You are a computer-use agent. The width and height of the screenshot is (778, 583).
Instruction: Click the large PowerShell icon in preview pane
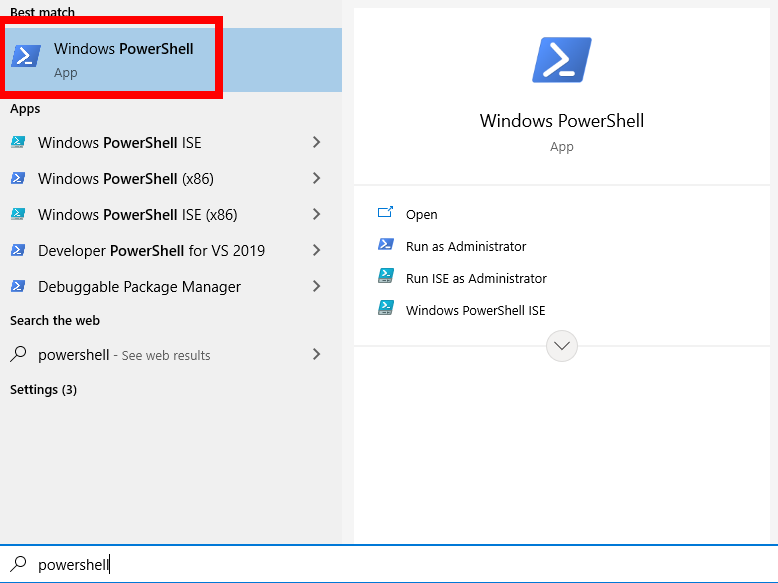[561, 60]
